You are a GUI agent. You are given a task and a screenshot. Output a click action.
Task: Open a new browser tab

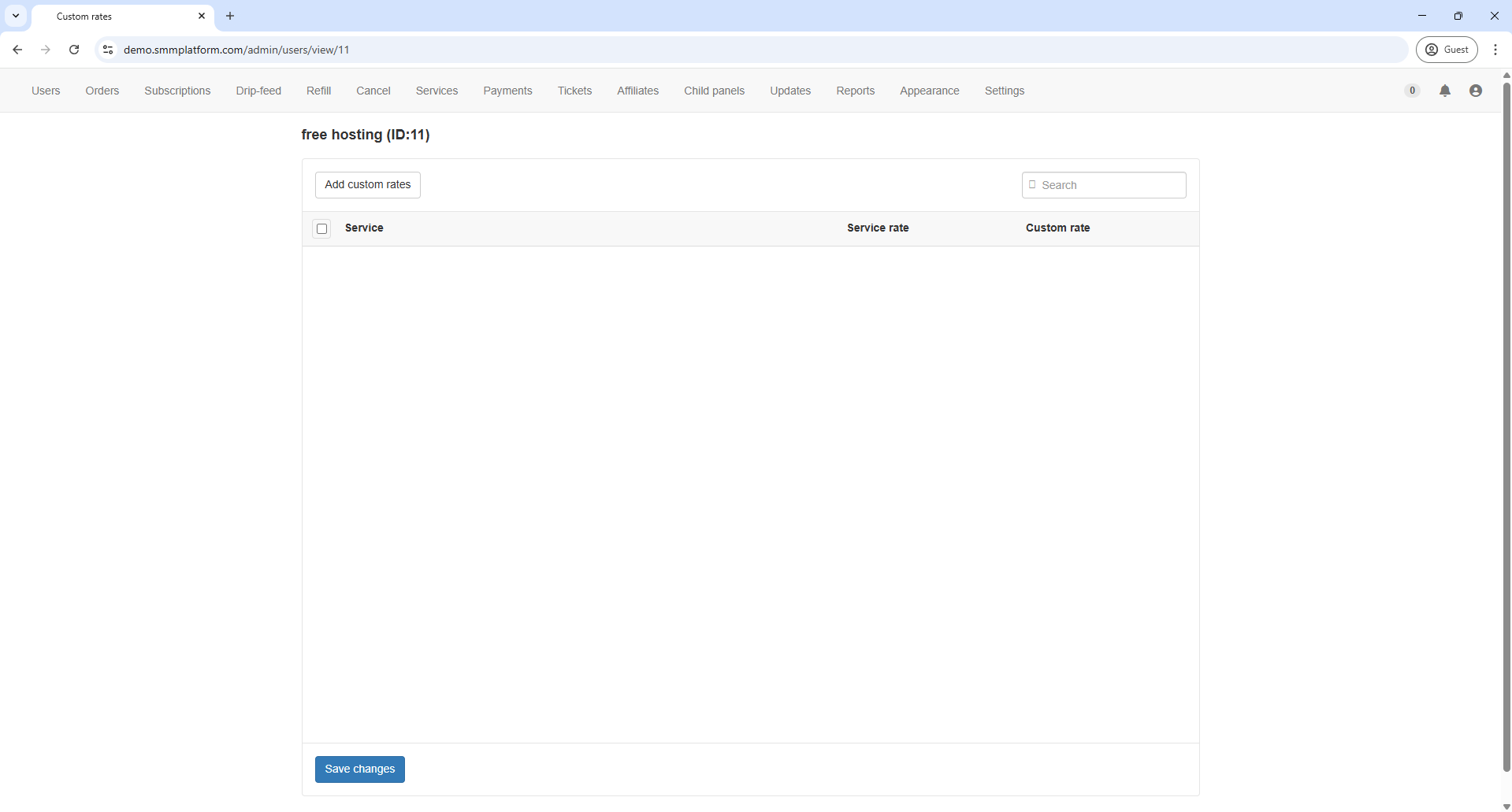click(x=230, y=16)
